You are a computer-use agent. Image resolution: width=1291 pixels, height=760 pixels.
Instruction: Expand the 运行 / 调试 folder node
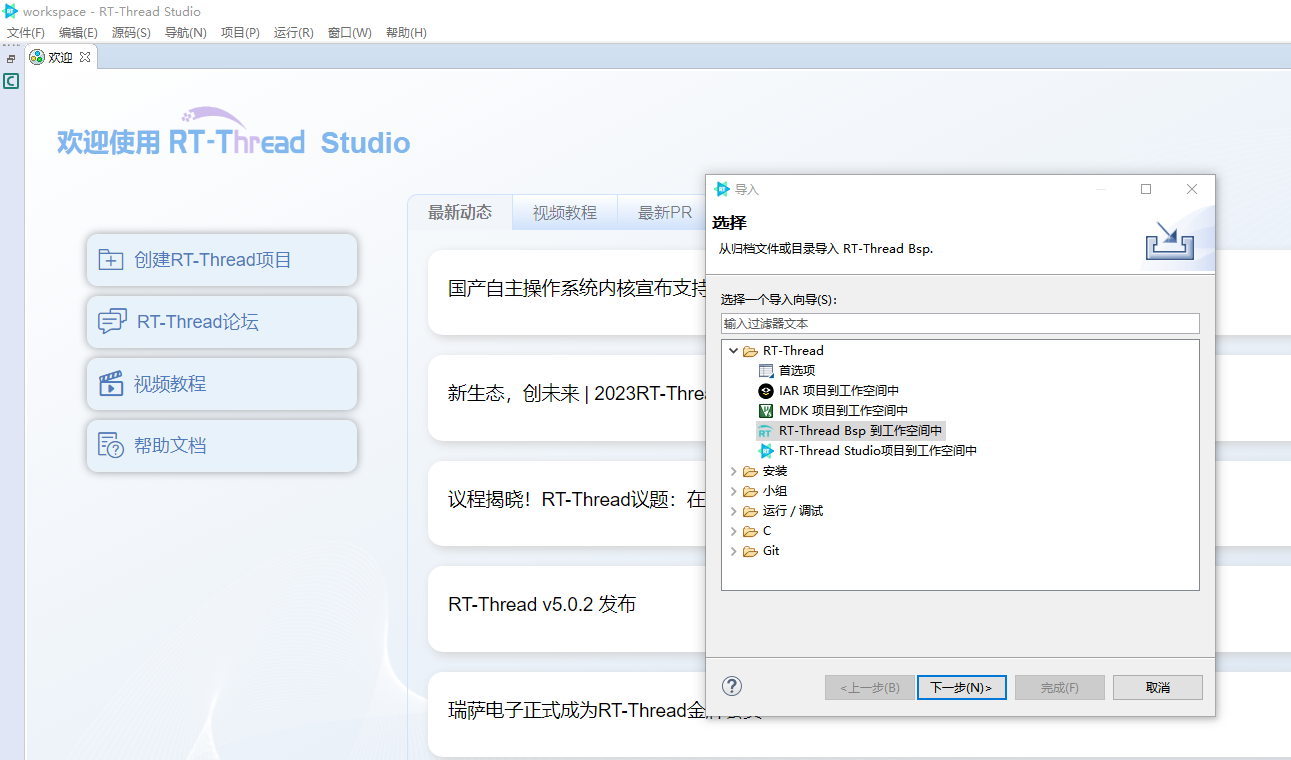click(734, 511)
